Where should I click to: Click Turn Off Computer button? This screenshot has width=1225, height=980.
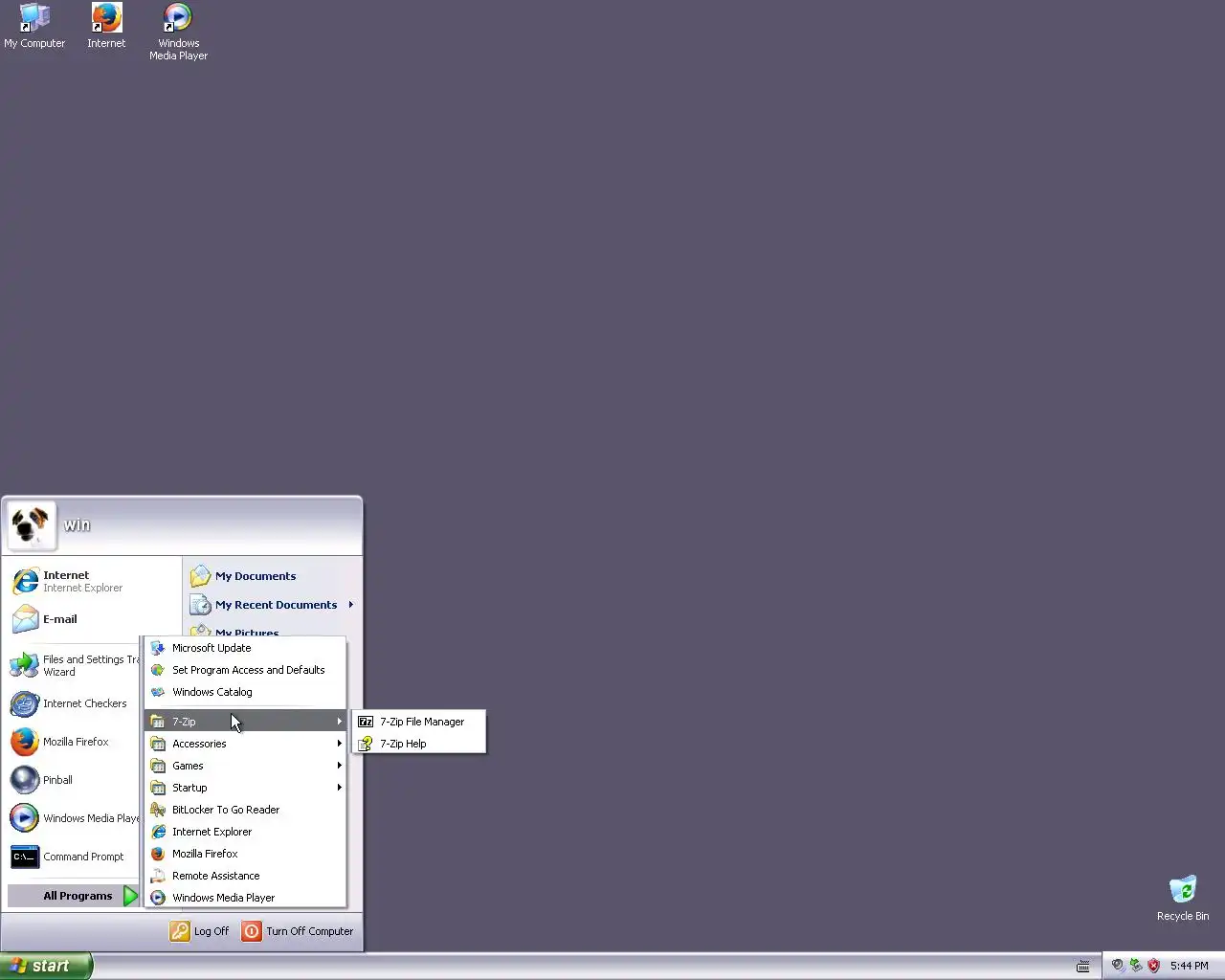(x=298, y=931)
